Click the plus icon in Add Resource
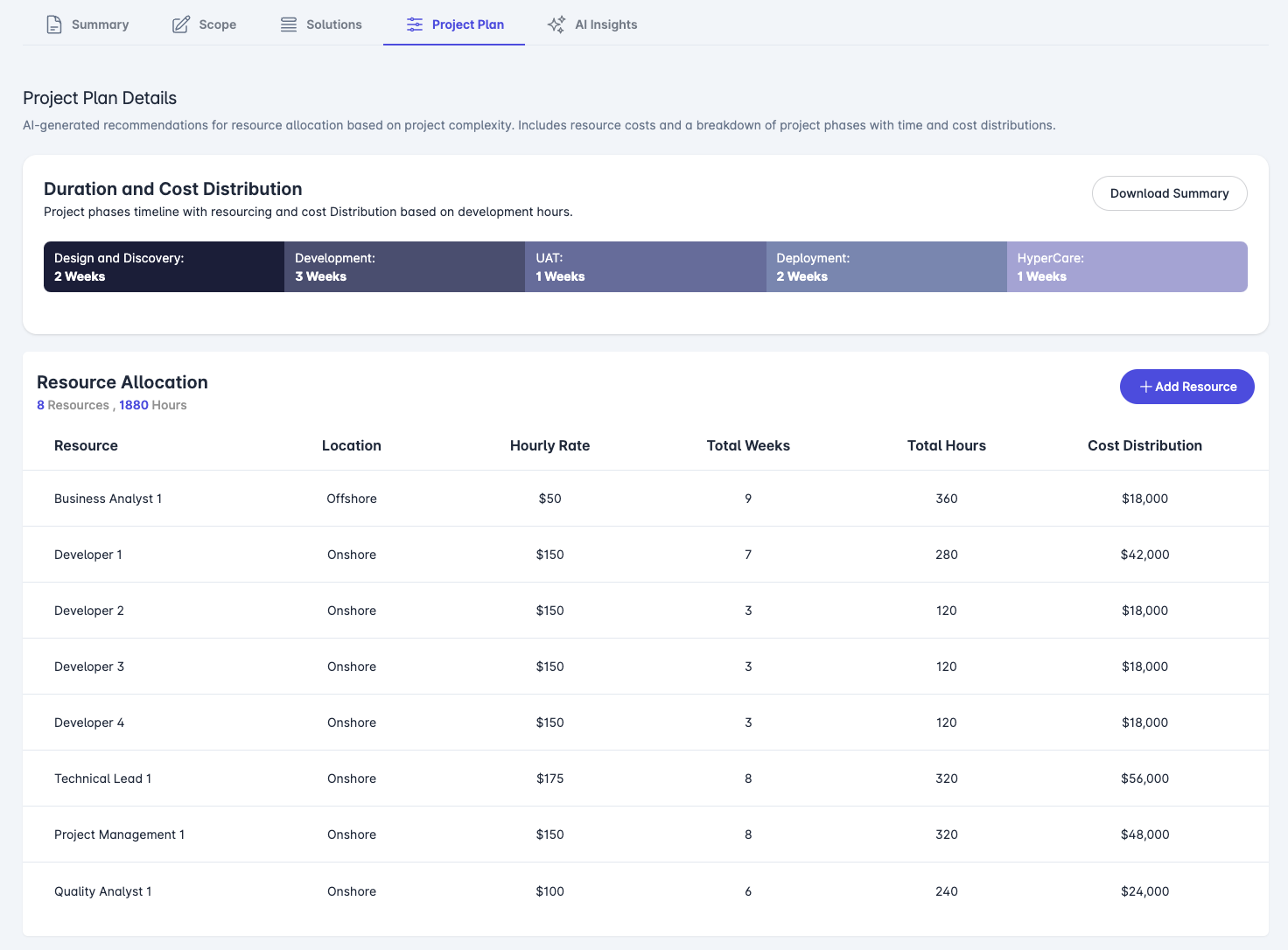Viewport: 1288px width, 950px height. coord(1145,387)
